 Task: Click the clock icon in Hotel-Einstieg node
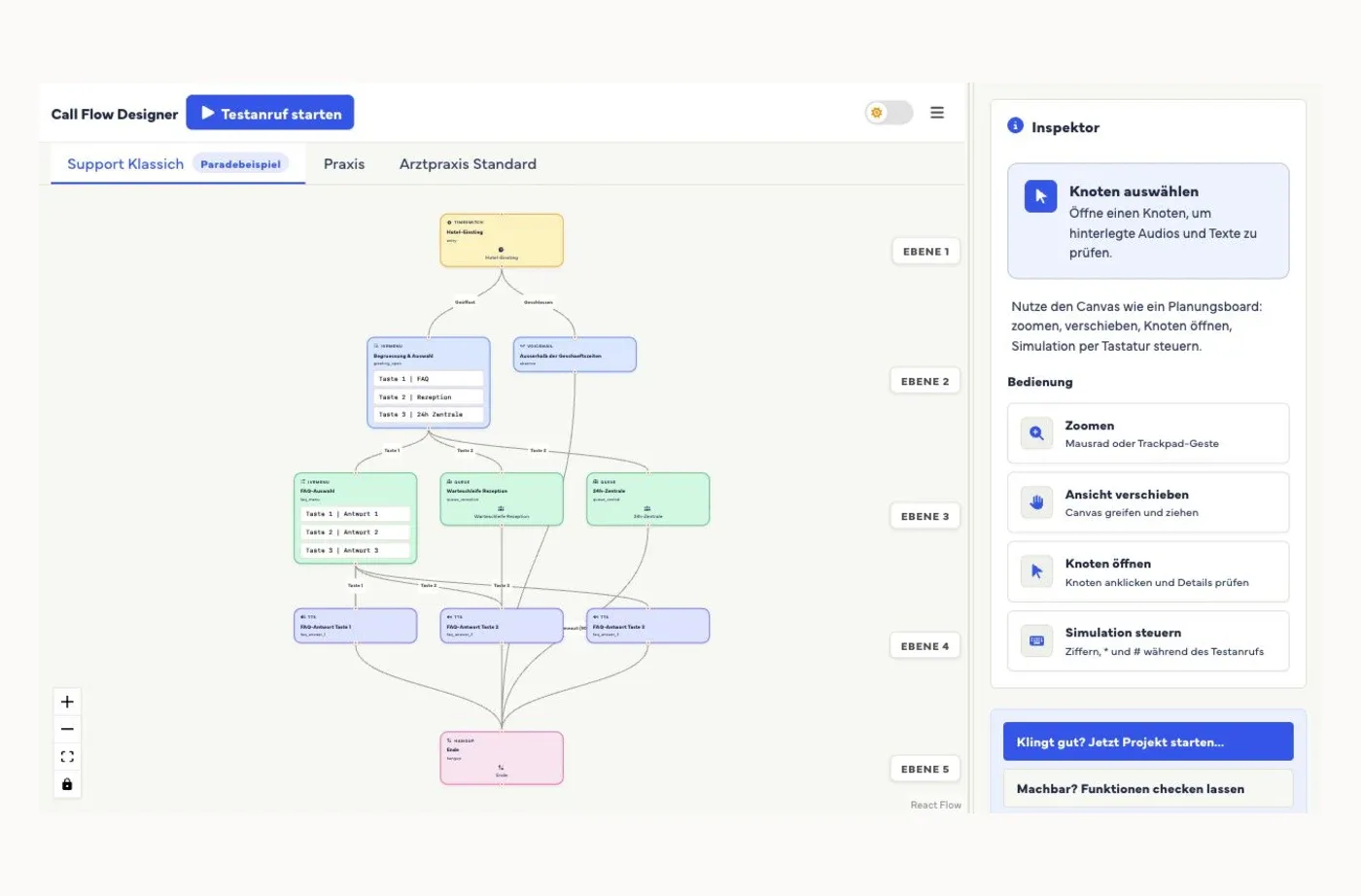click(502, 250)
